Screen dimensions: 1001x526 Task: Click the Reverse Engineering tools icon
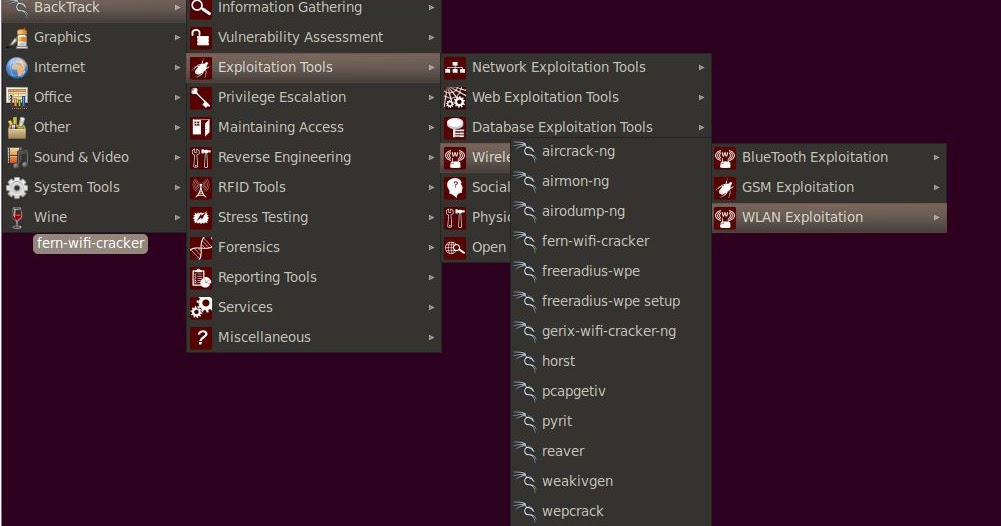pyautogui.click(x=201, y=157)
